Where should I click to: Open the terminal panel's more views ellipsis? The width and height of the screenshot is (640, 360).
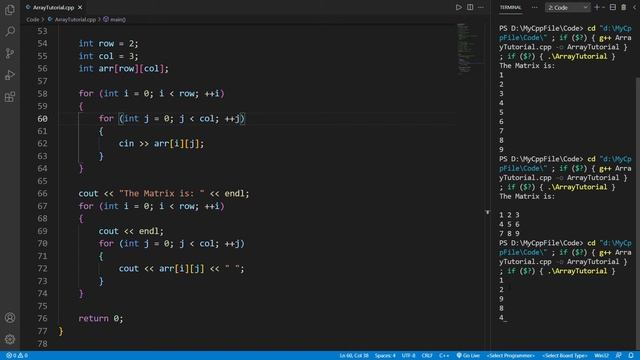click(534, 7)
